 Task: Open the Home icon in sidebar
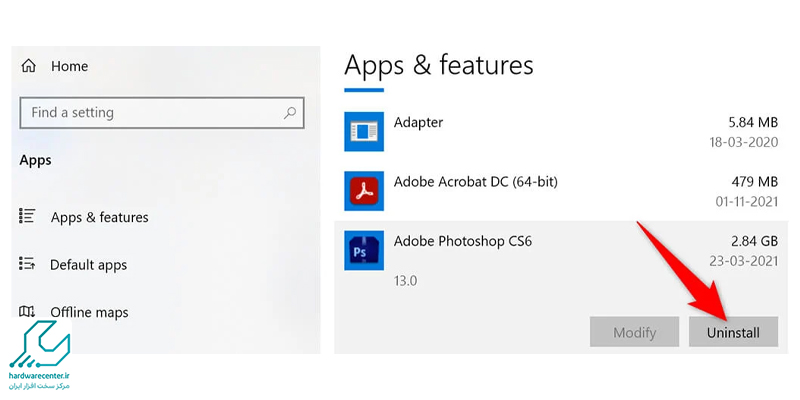click(x=28, y=66)
